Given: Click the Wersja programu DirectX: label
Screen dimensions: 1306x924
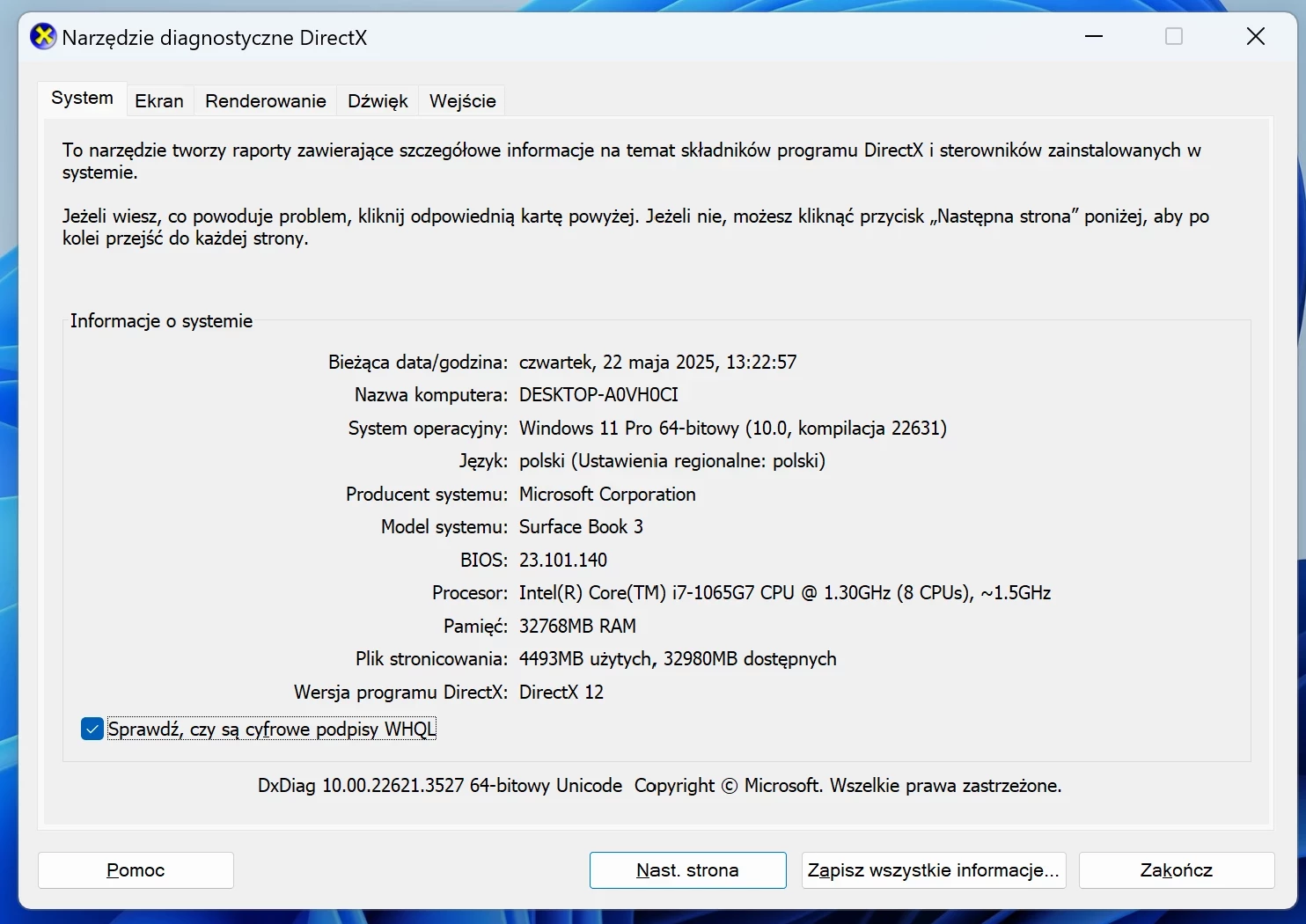Looking at the screenshot, I should pos(401,693).
